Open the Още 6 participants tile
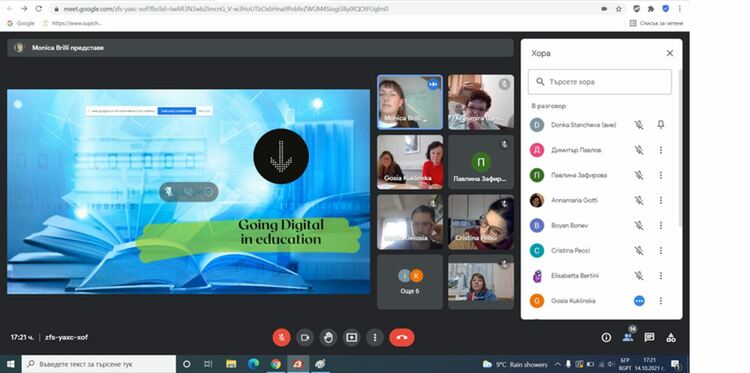The image size is (750, 373). [x=410, y=282]
